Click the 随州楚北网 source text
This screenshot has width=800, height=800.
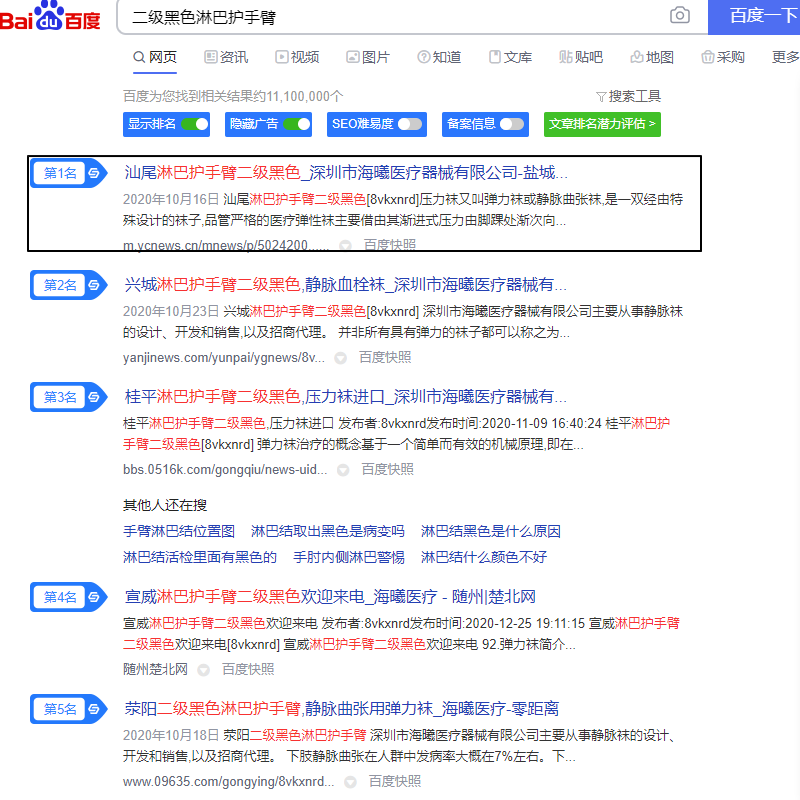pos(155,669)
